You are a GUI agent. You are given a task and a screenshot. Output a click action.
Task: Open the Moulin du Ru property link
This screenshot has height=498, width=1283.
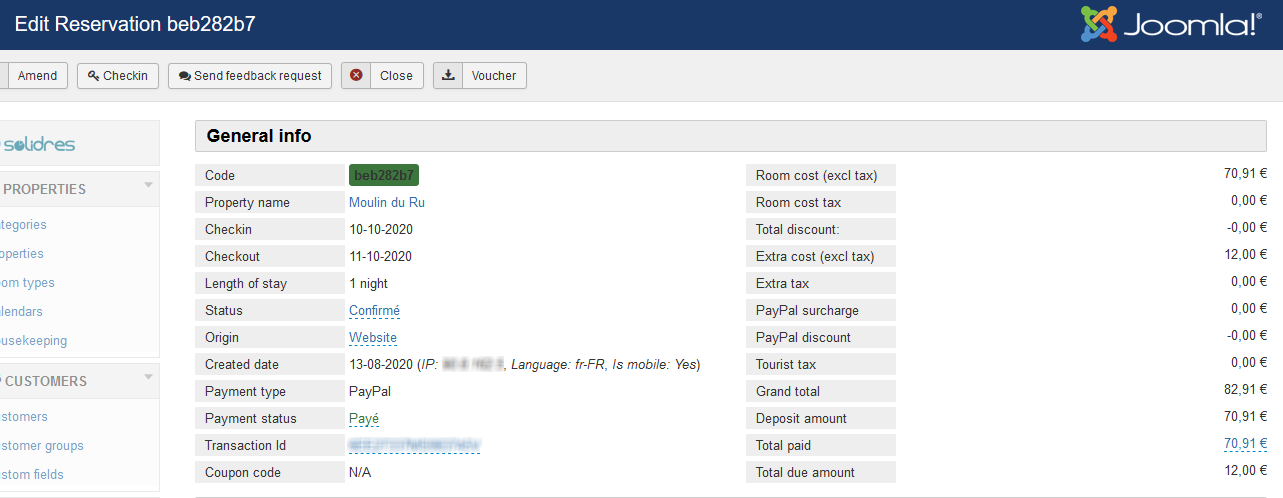coord(386,202)
